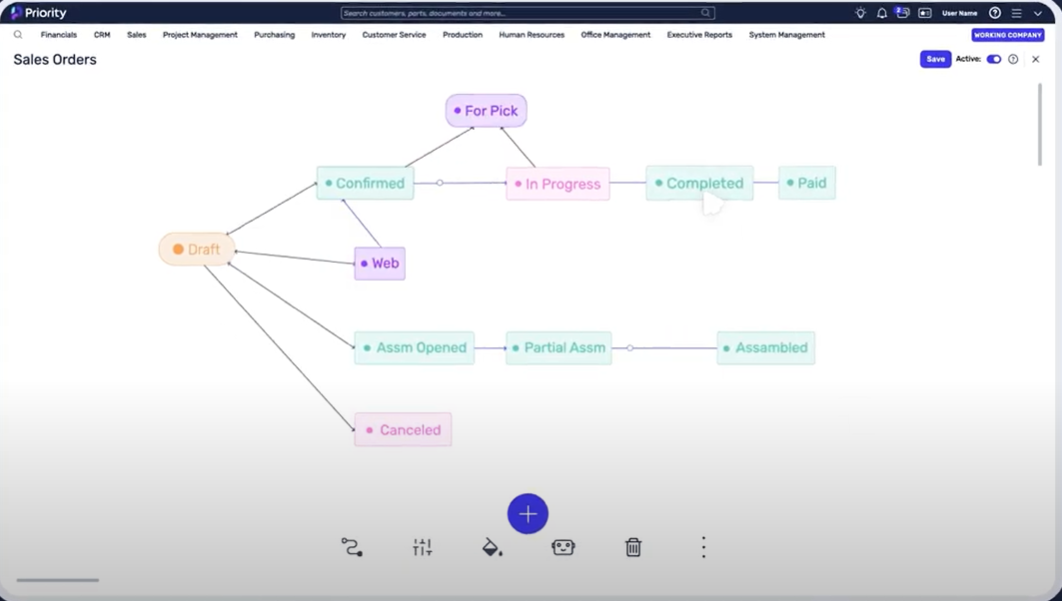Toggle the Active switch
The width and height of the screenshot is (1062, 601).
(994, 59)
